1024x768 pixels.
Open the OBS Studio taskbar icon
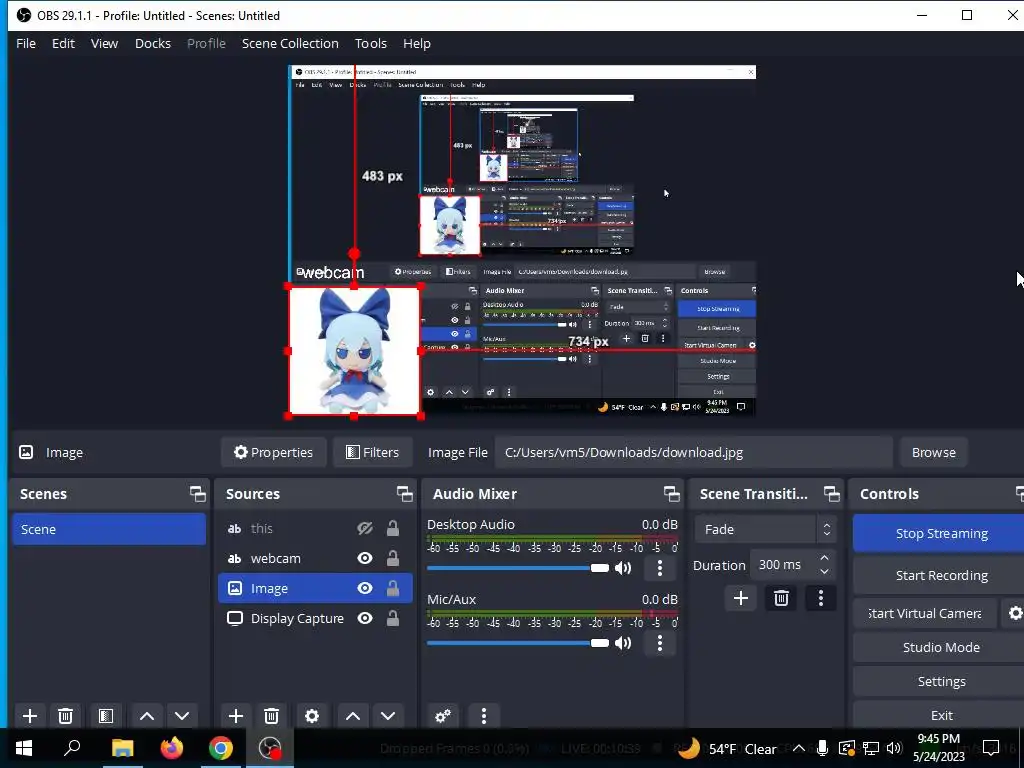(270, 748)
